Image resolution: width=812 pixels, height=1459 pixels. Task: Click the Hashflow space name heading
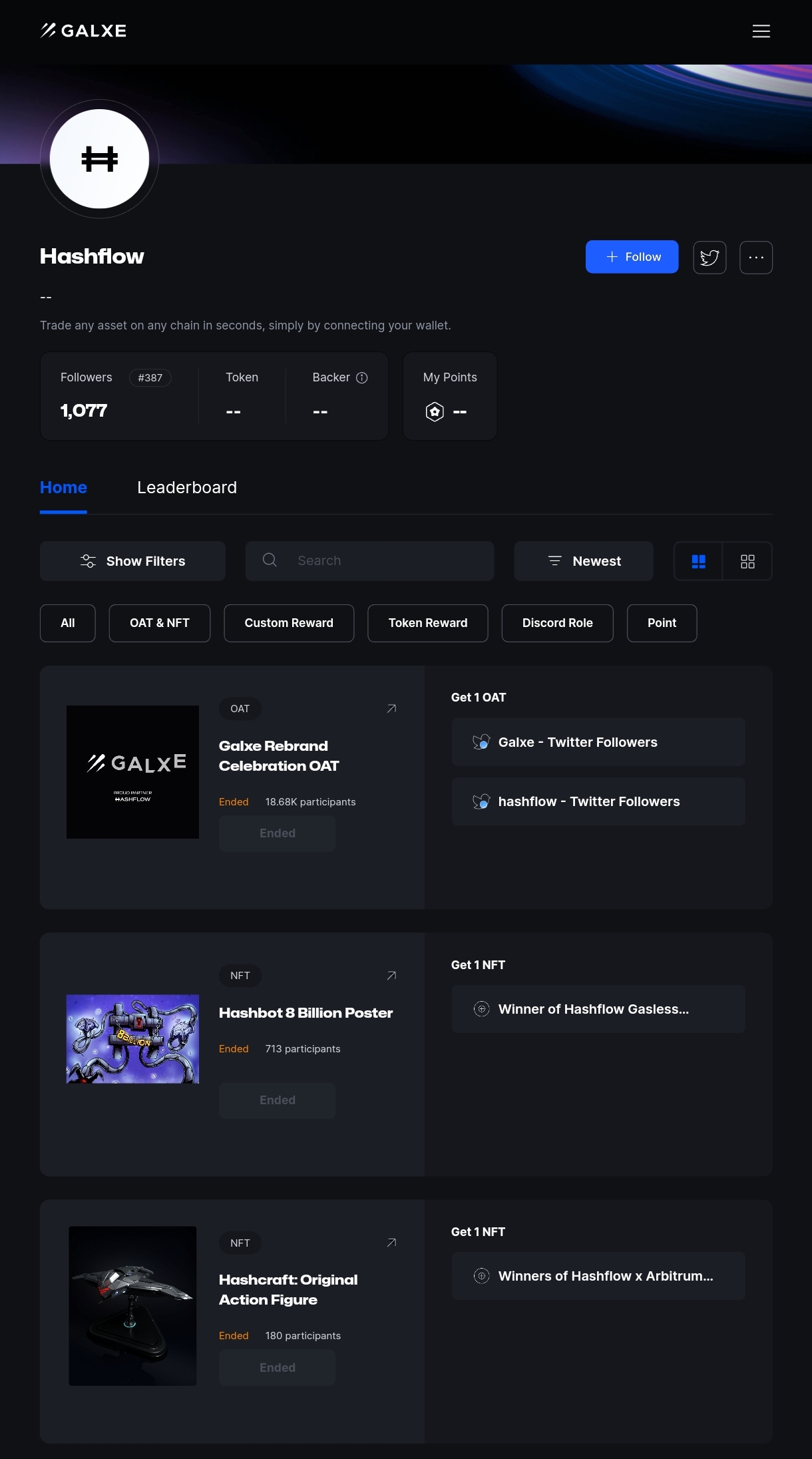click(x=92, y=256)
